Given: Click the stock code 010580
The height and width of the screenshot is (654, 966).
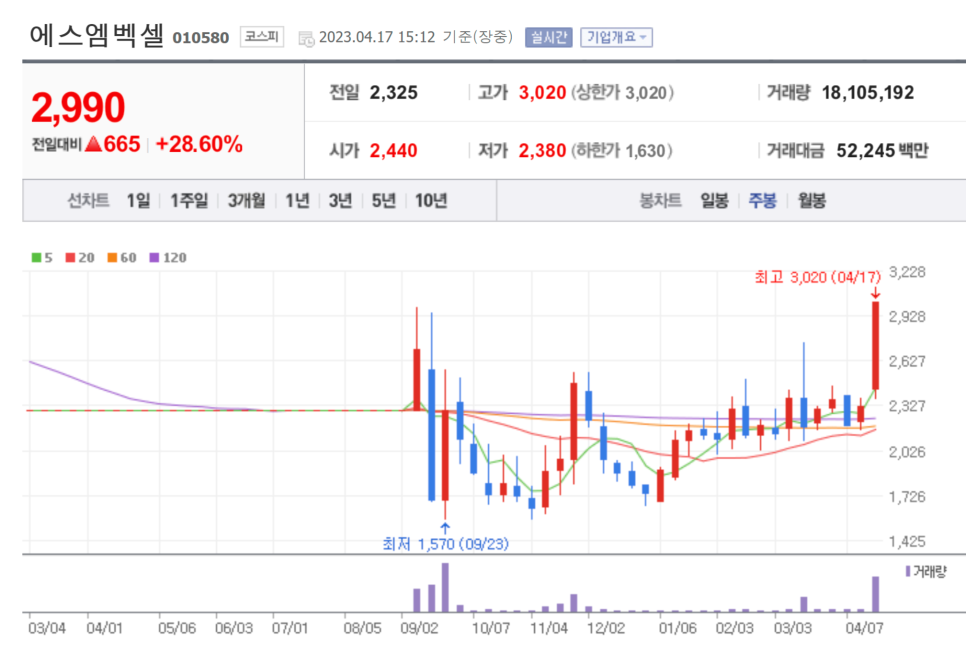Looking at the screenshot, I should (x=201, y=38).
